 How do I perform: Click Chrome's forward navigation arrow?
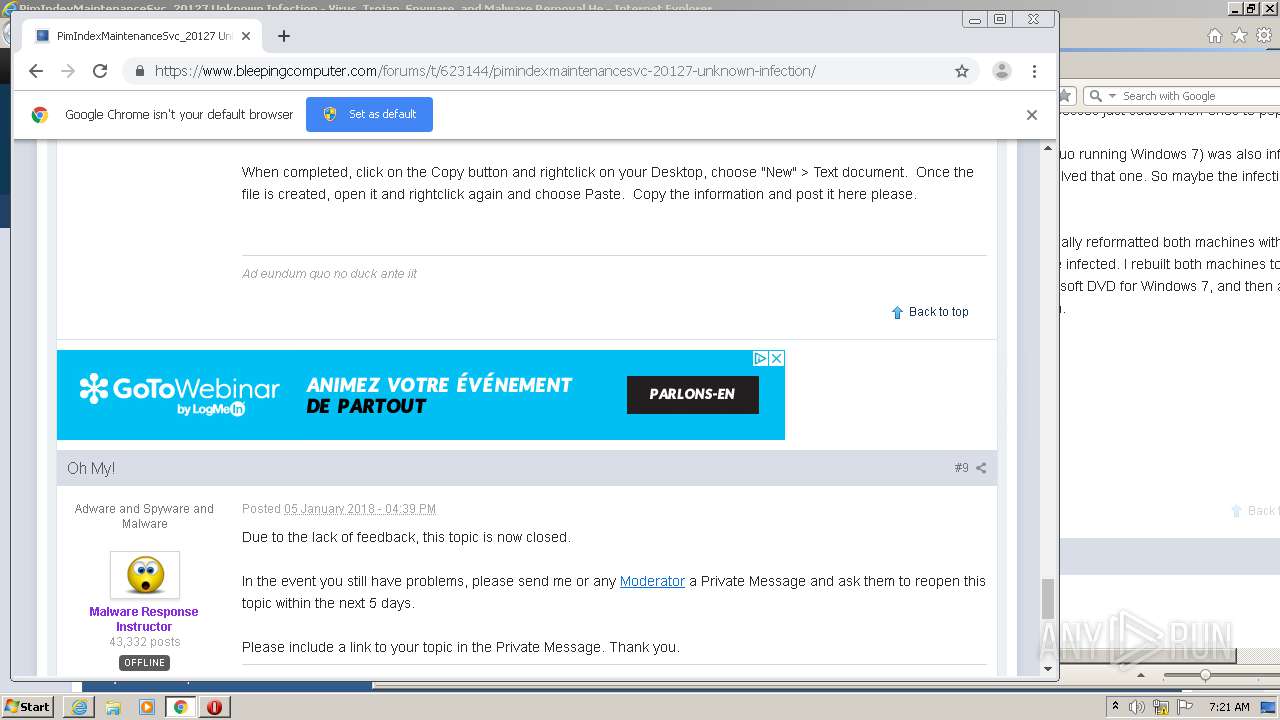(x=68, y=71)
